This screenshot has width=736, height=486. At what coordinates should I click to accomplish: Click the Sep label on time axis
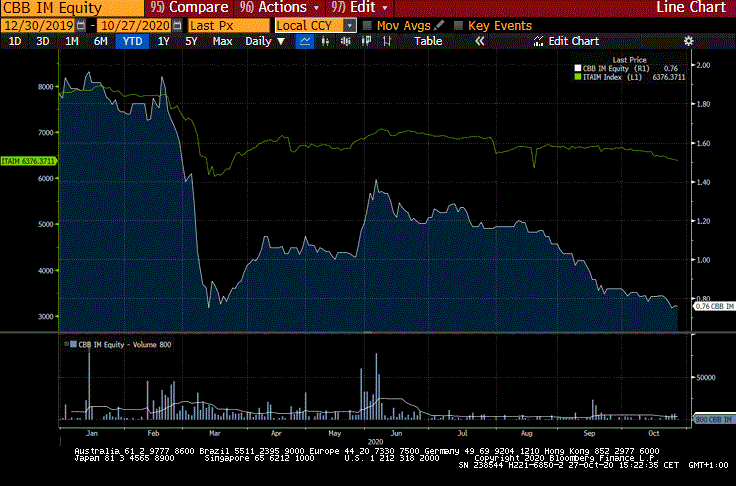point(589,433)
